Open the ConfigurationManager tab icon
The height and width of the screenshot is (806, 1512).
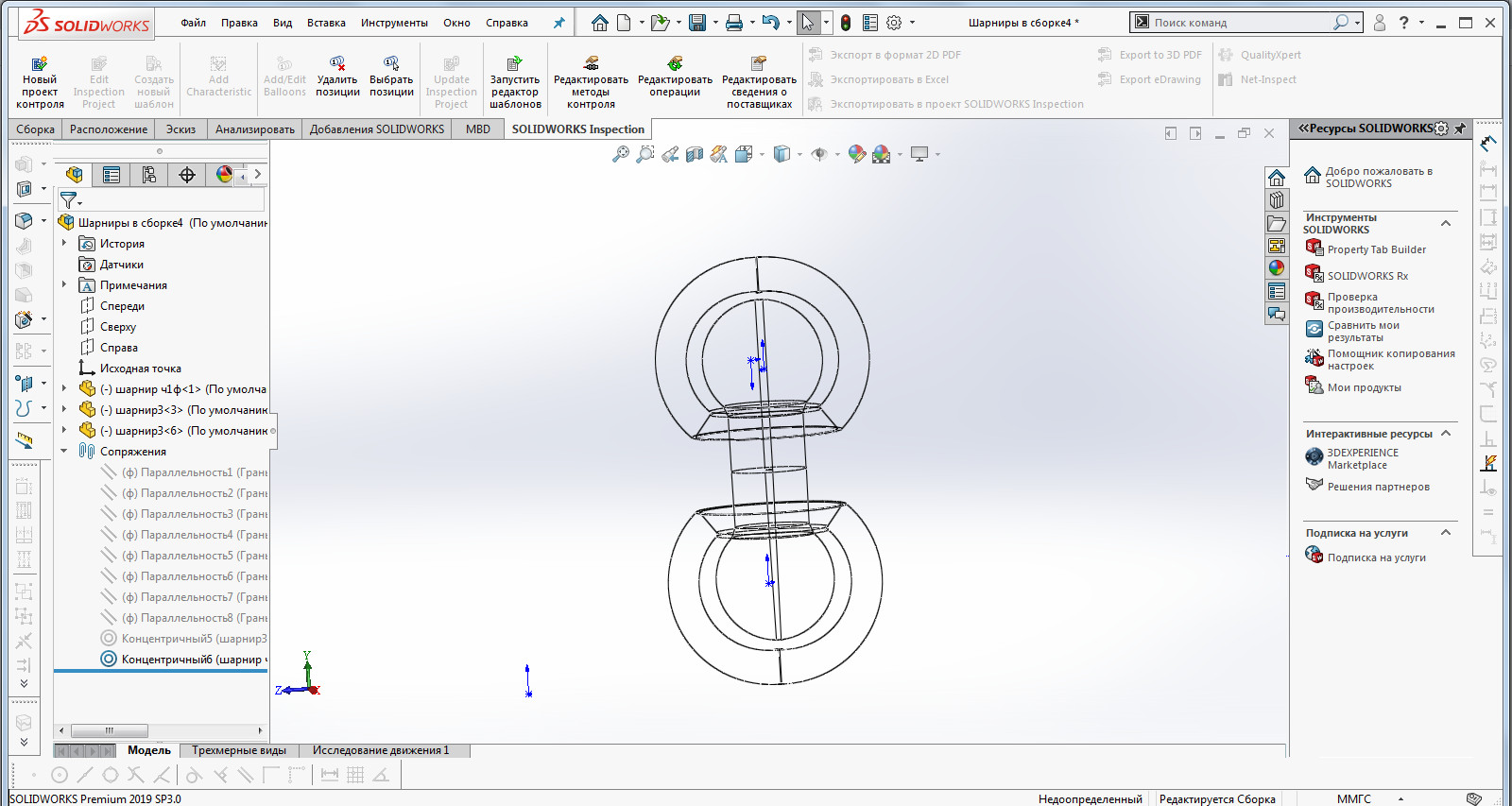tap(149, 175)
